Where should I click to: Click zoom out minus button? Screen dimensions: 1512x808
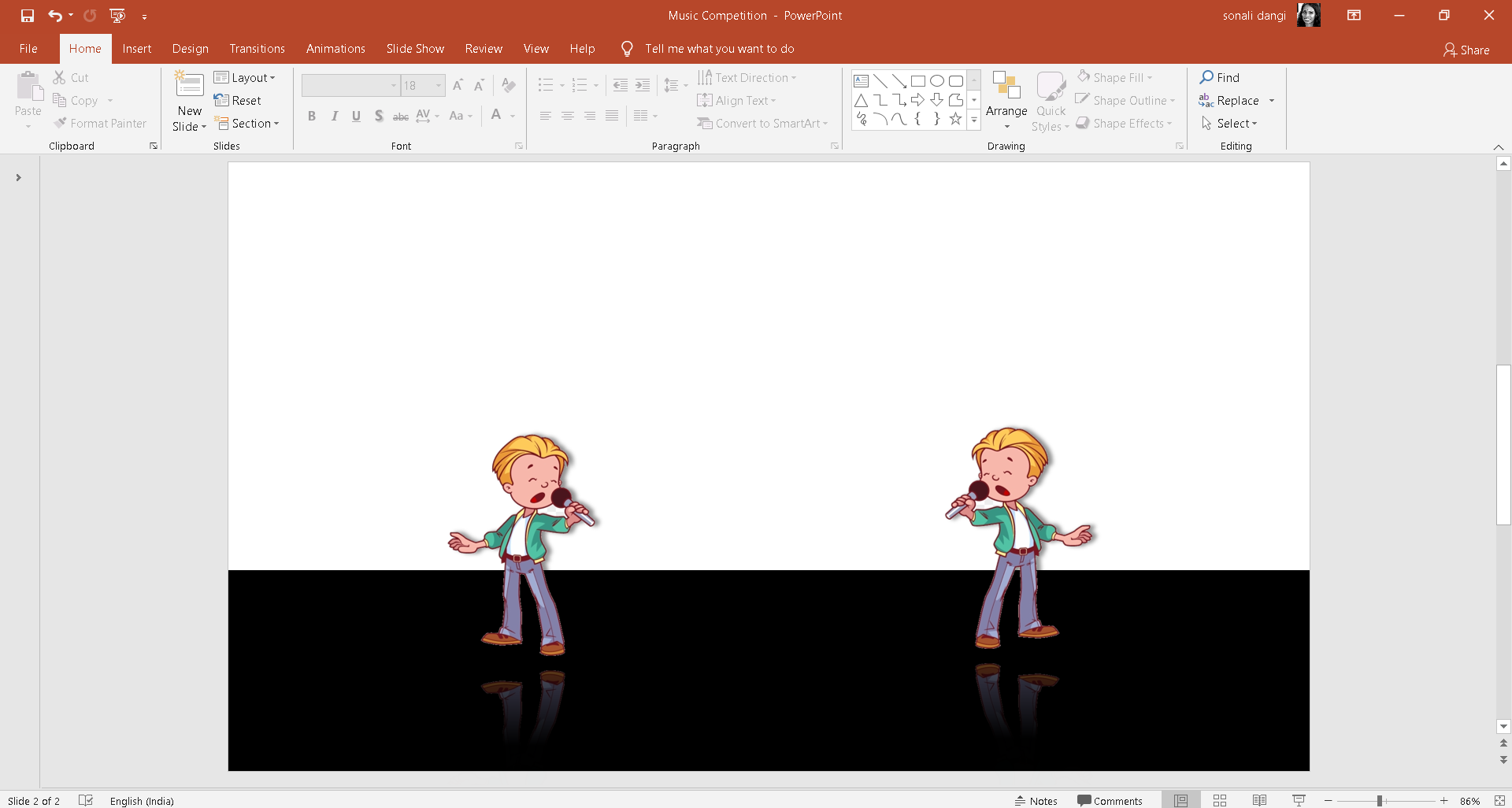1328,800
